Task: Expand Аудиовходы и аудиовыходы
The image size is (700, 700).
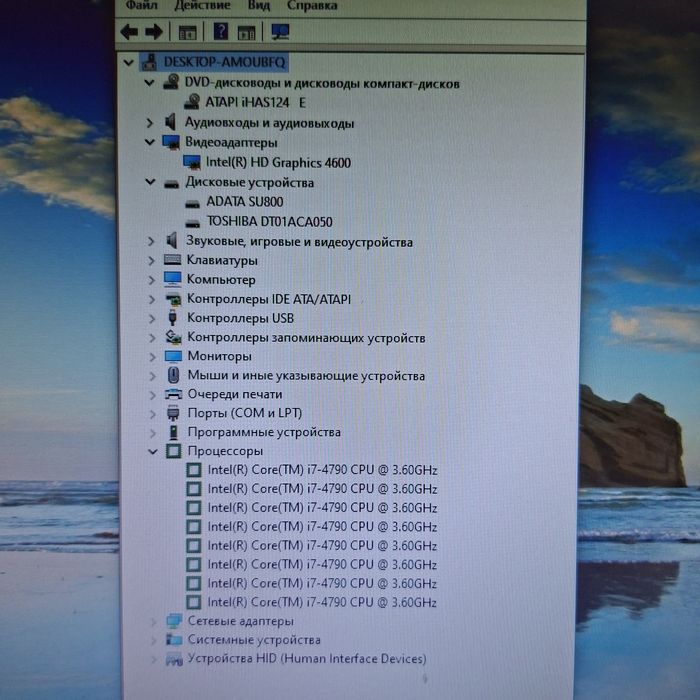Action: [x=150, y=123]
